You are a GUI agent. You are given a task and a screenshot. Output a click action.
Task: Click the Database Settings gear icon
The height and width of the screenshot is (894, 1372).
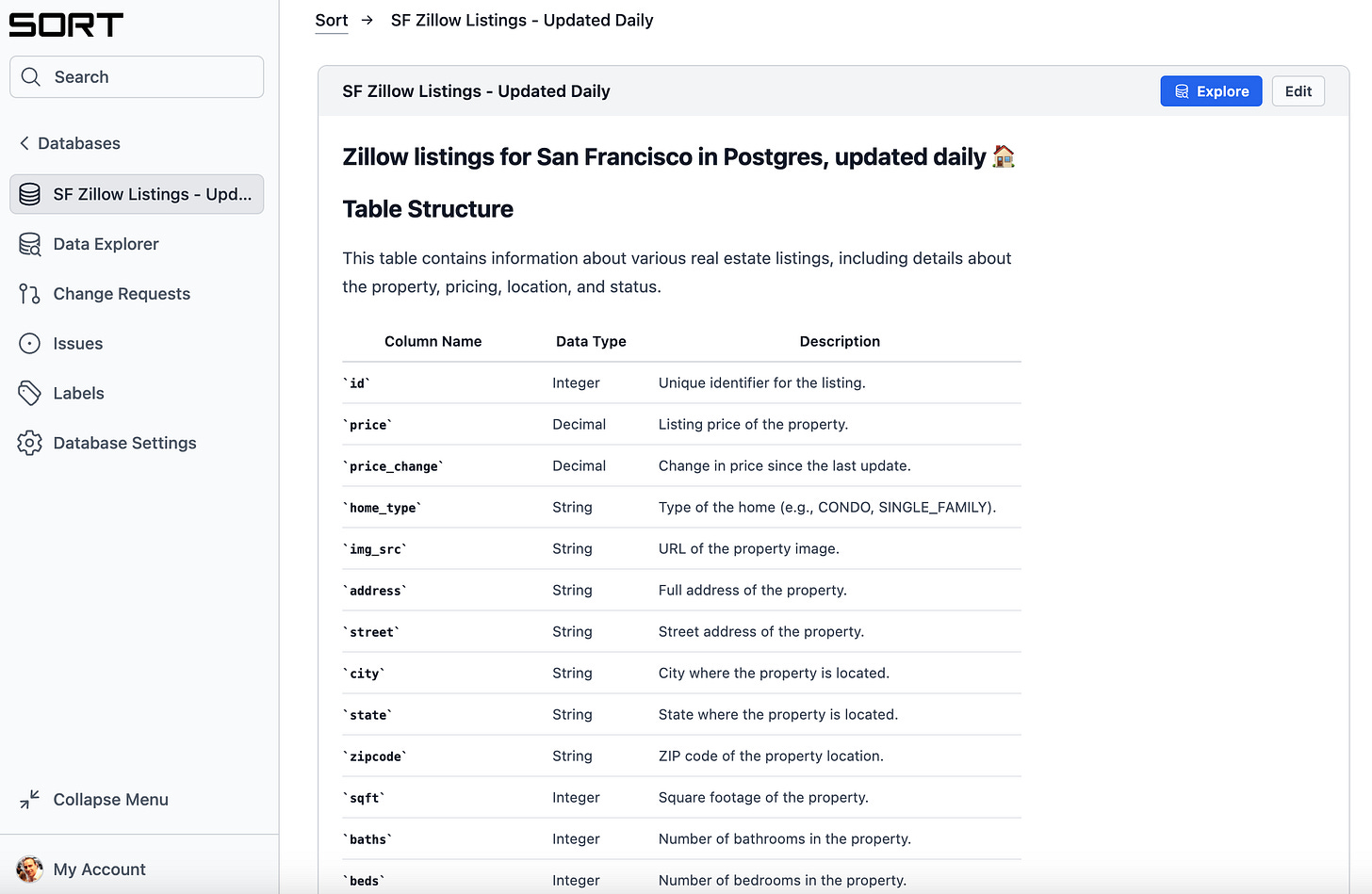point(30,443)
